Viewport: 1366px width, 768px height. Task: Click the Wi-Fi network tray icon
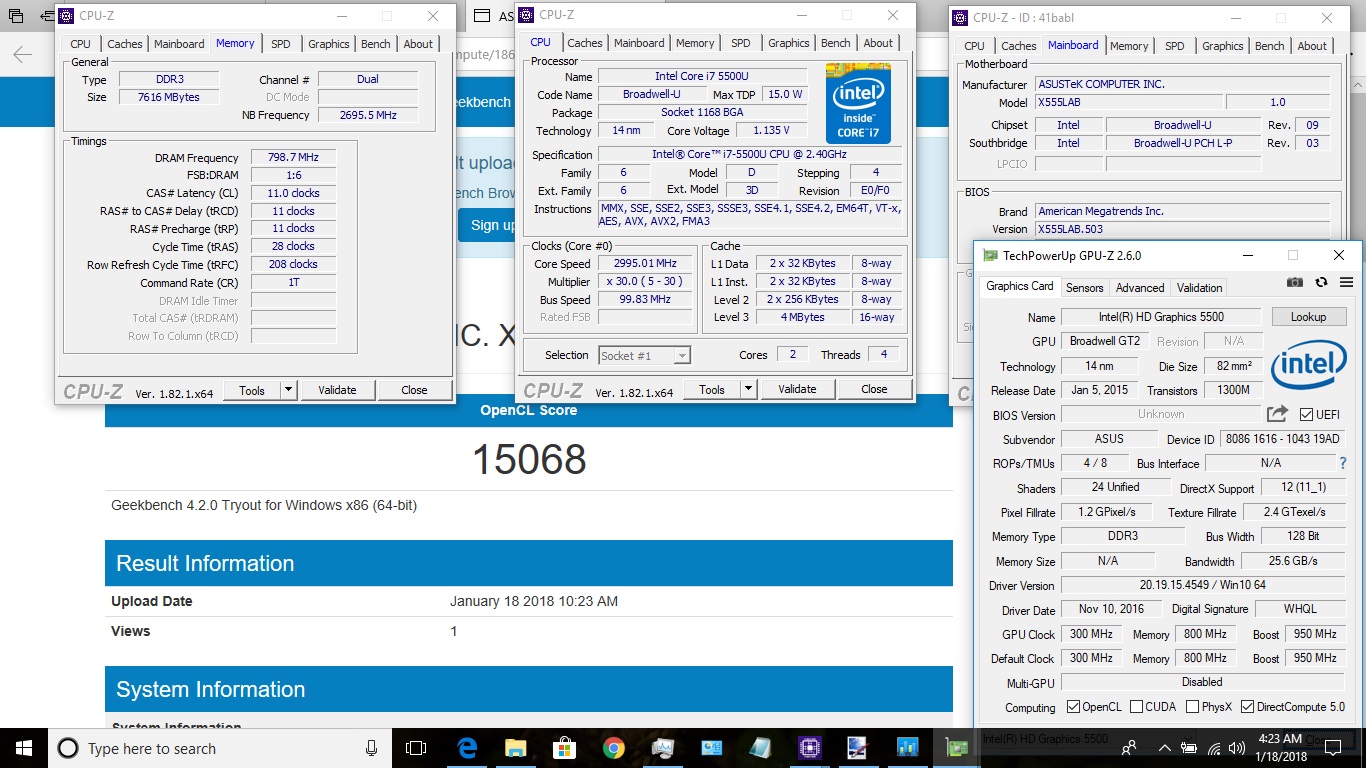tap(1215, 748)
